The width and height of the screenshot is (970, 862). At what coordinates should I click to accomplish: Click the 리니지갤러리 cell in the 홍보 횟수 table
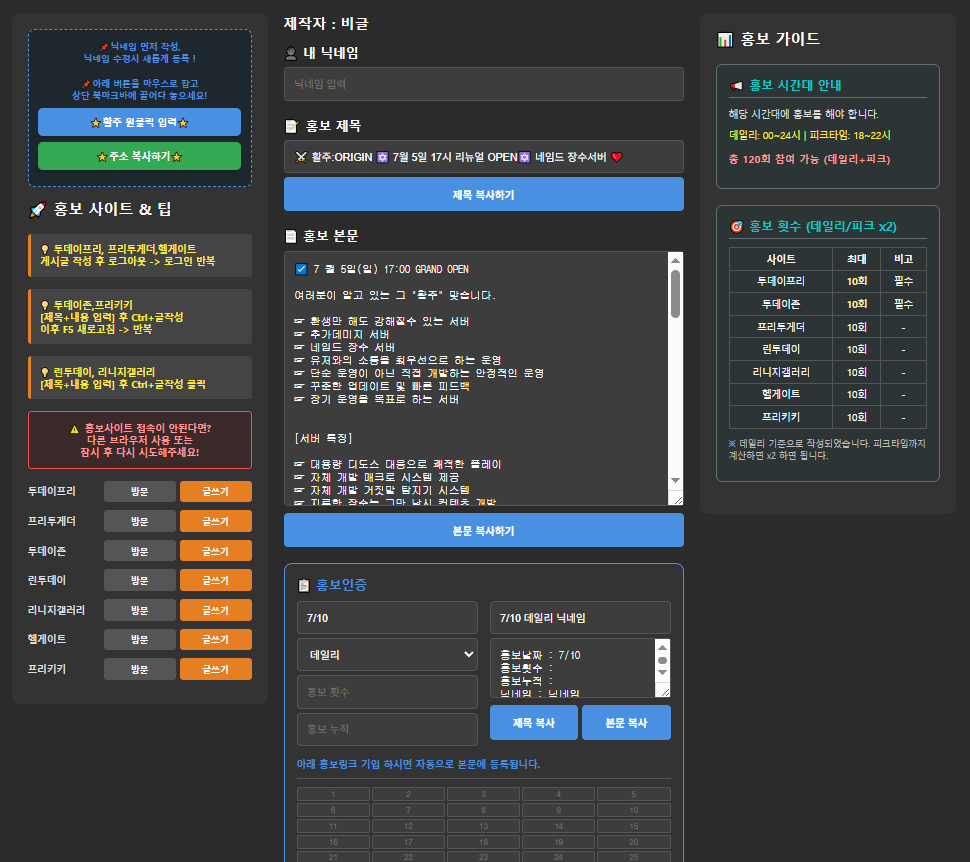coord(781,372)
